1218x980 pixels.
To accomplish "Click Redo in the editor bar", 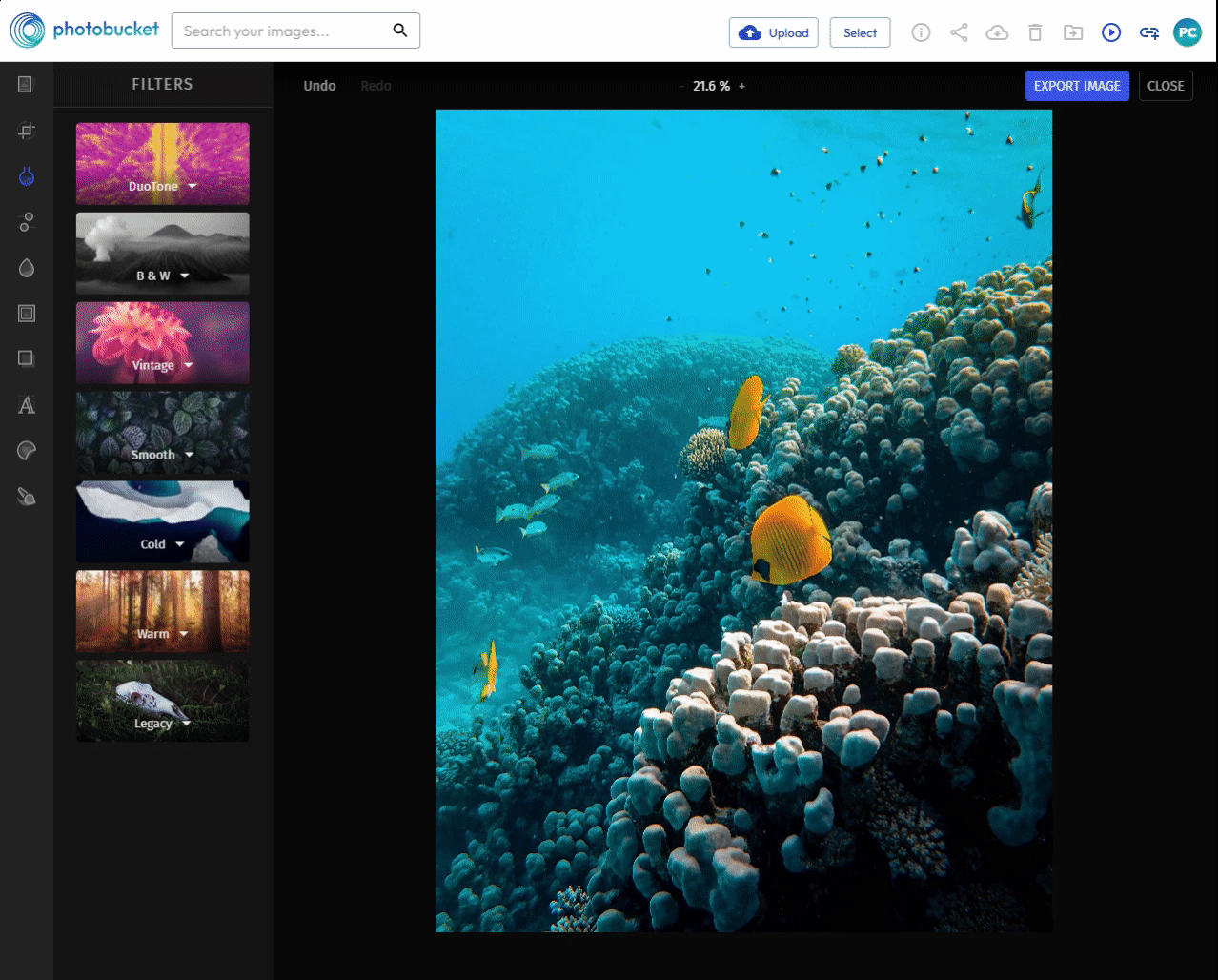I will [376, 86].
